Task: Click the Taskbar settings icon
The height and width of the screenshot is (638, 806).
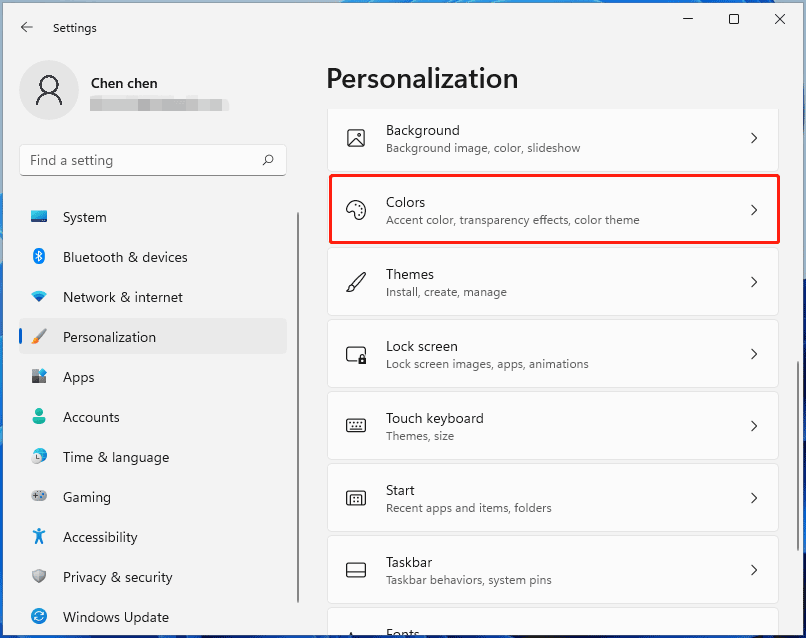Action: (x=355, y=569)
